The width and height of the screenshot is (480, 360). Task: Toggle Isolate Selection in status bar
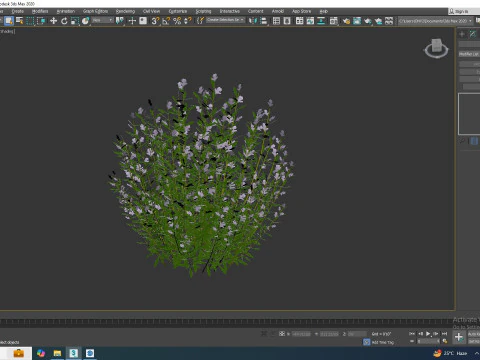point(264,333)
